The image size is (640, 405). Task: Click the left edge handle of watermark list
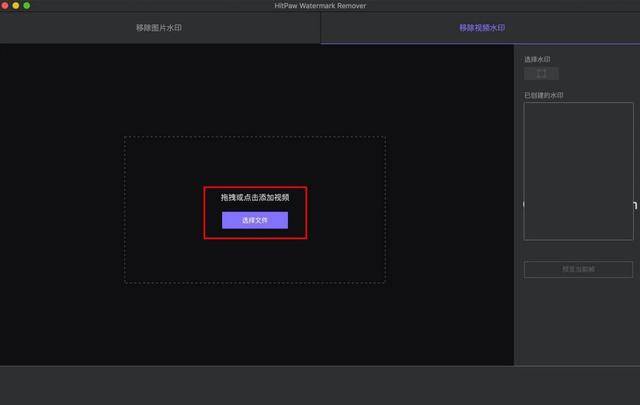pyautogui.click(x=525, y=203)
